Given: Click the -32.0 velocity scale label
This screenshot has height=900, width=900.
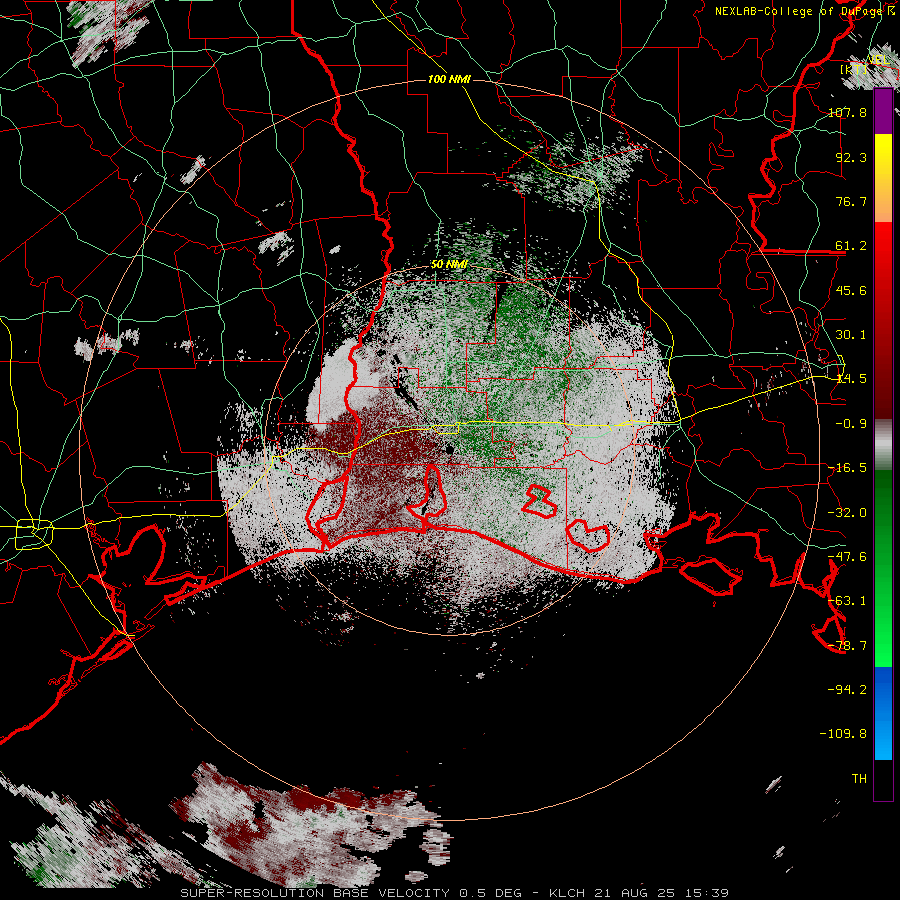Looking at the screenshot, I should pos(847,513).
